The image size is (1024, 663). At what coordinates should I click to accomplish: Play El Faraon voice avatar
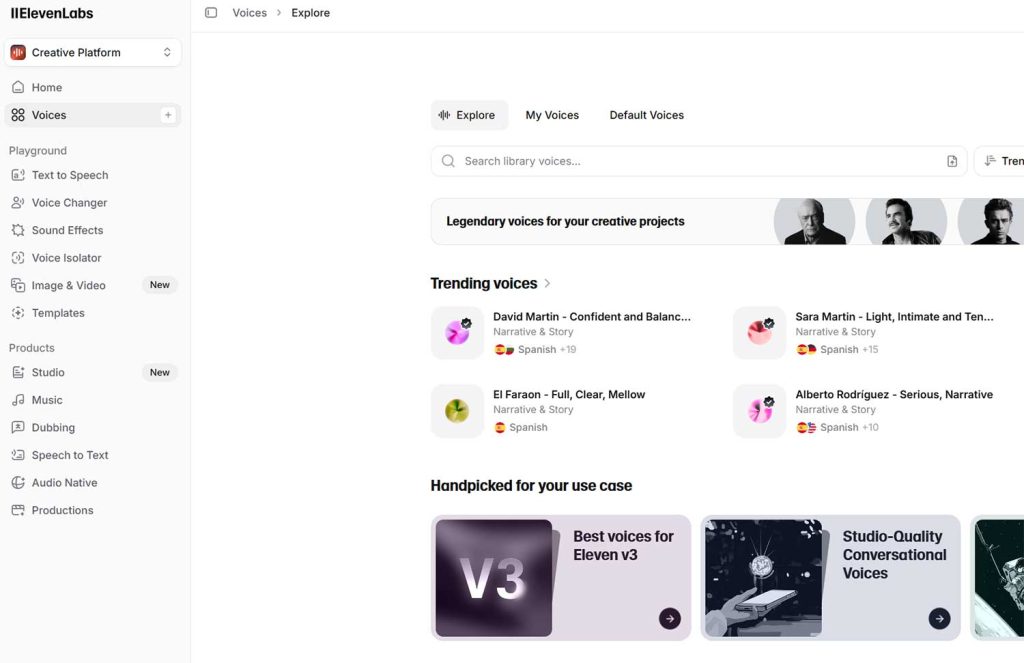point(457,411)
